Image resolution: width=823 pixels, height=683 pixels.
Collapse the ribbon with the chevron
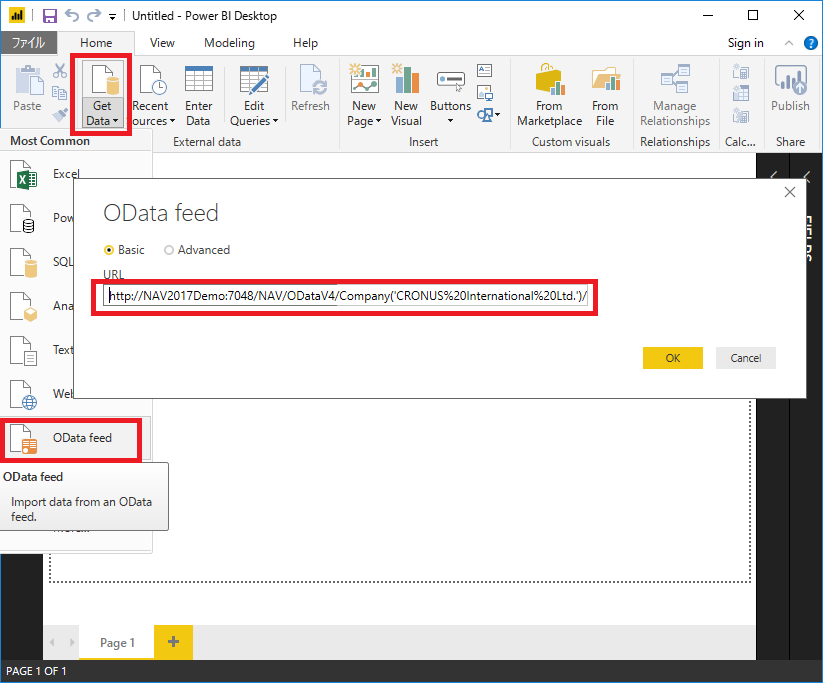pyautogui.click(x=788, y=43)
